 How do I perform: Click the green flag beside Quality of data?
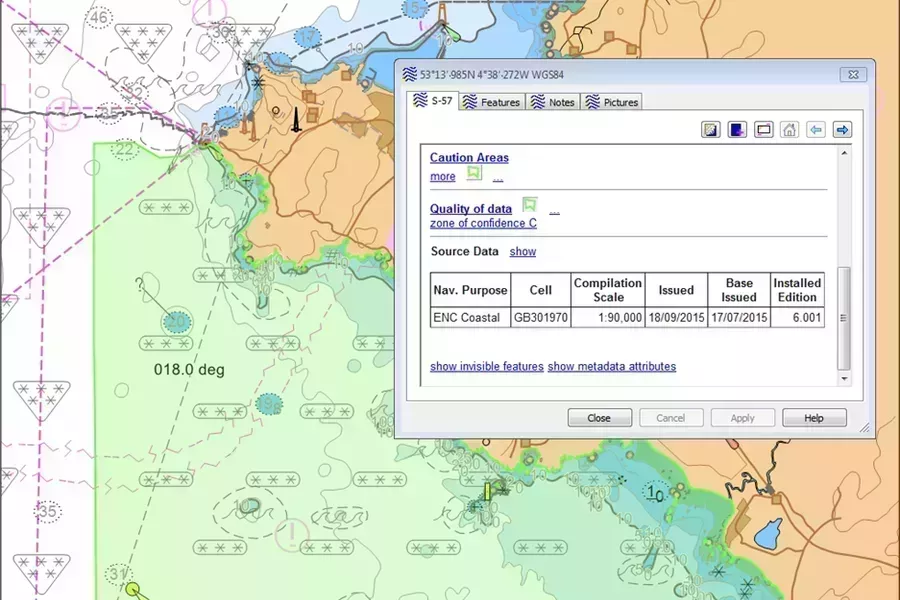tap(530, 204)
